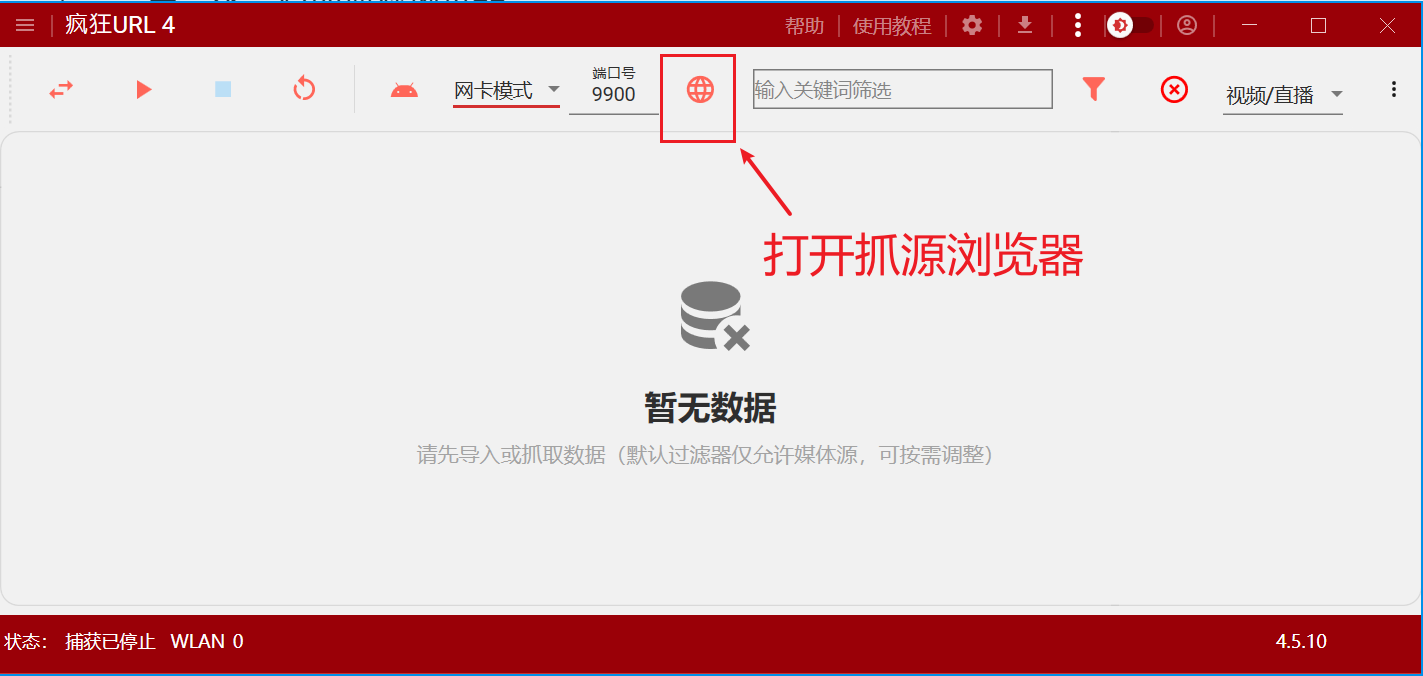Click the user account icon
Screen dimensions: 1423x676
[x=1186, y=25]
